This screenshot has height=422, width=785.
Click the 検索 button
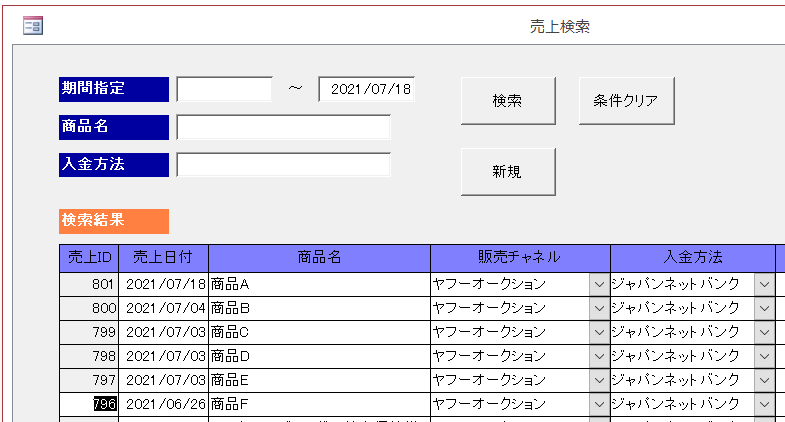[x=507, y=101]
